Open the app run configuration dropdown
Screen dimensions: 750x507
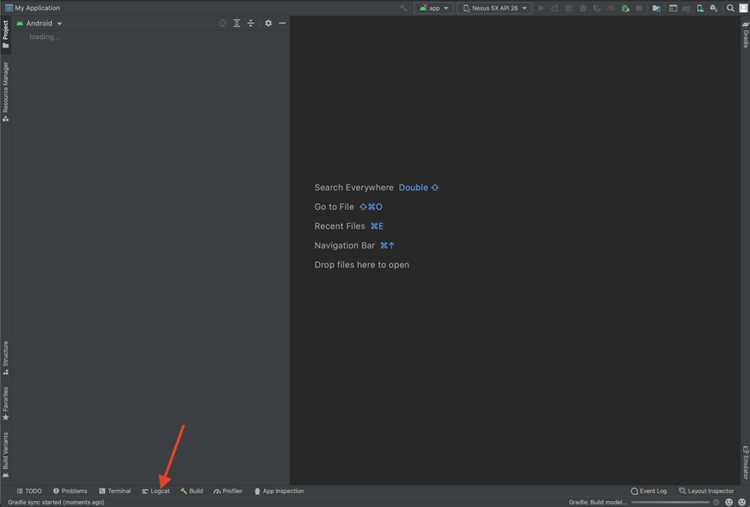434,8
